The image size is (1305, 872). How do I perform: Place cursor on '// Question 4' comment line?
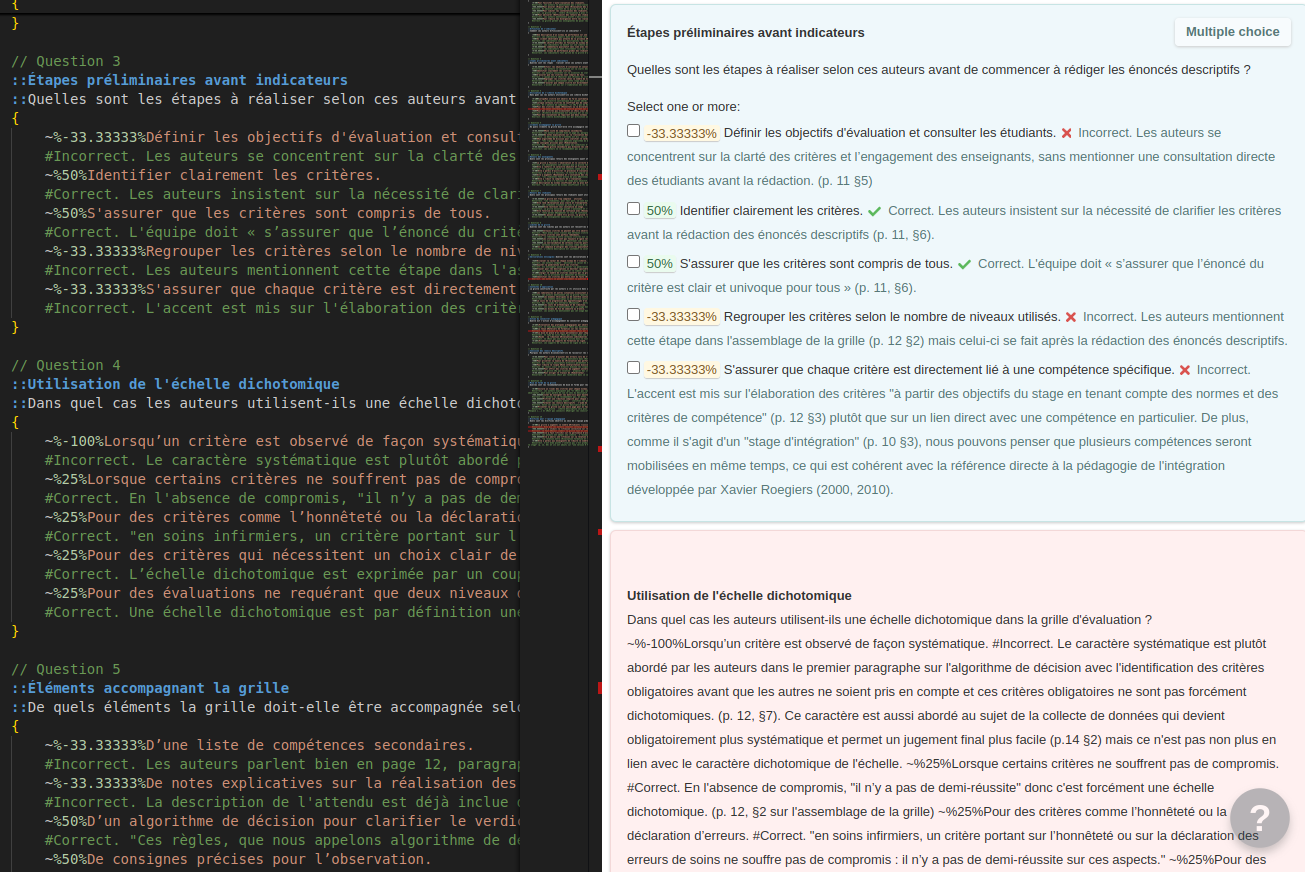(66, 365)
